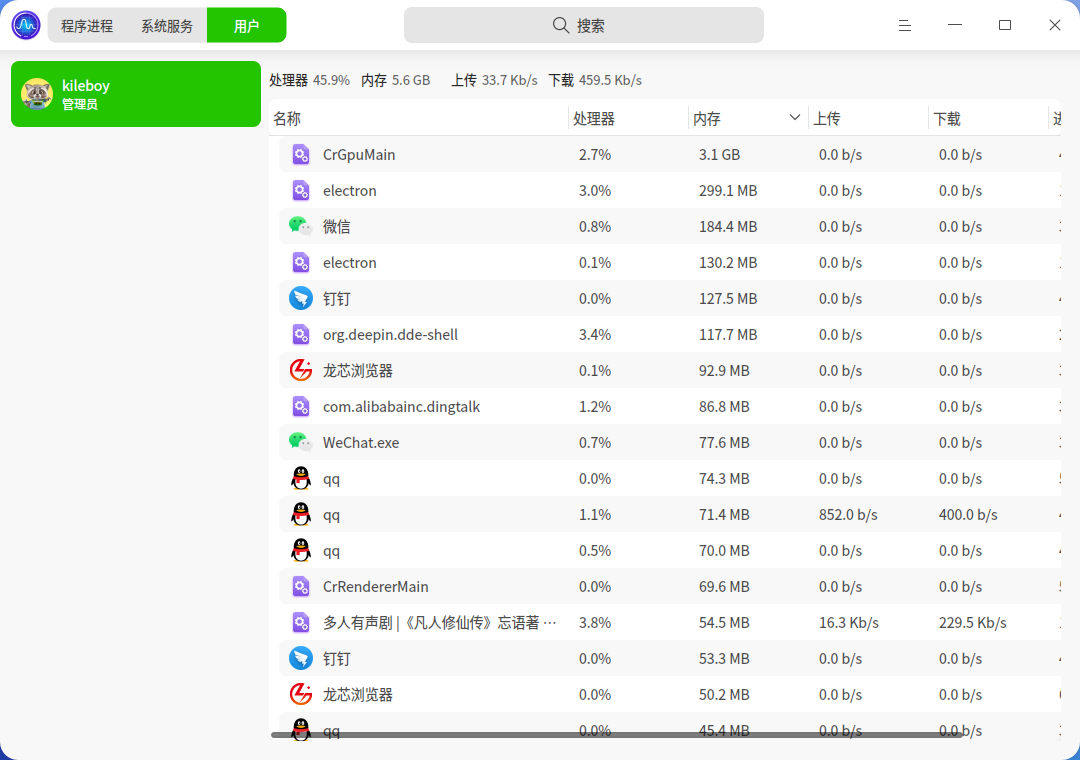1080x760 pixels.
Task: Click the 龙芯浏览器 icon with 92.9 MB
Action: [301, 370]
